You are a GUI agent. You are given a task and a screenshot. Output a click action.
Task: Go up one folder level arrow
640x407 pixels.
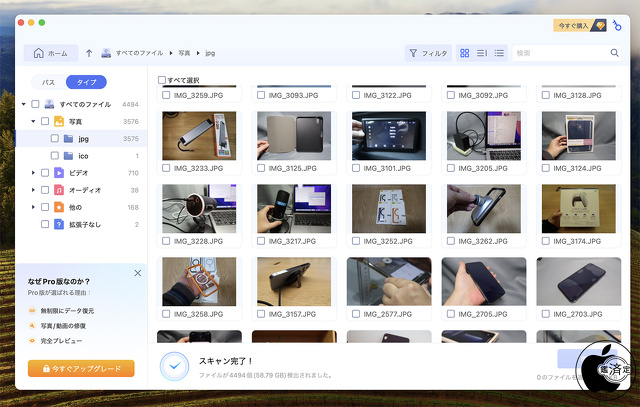coord(89,53)
